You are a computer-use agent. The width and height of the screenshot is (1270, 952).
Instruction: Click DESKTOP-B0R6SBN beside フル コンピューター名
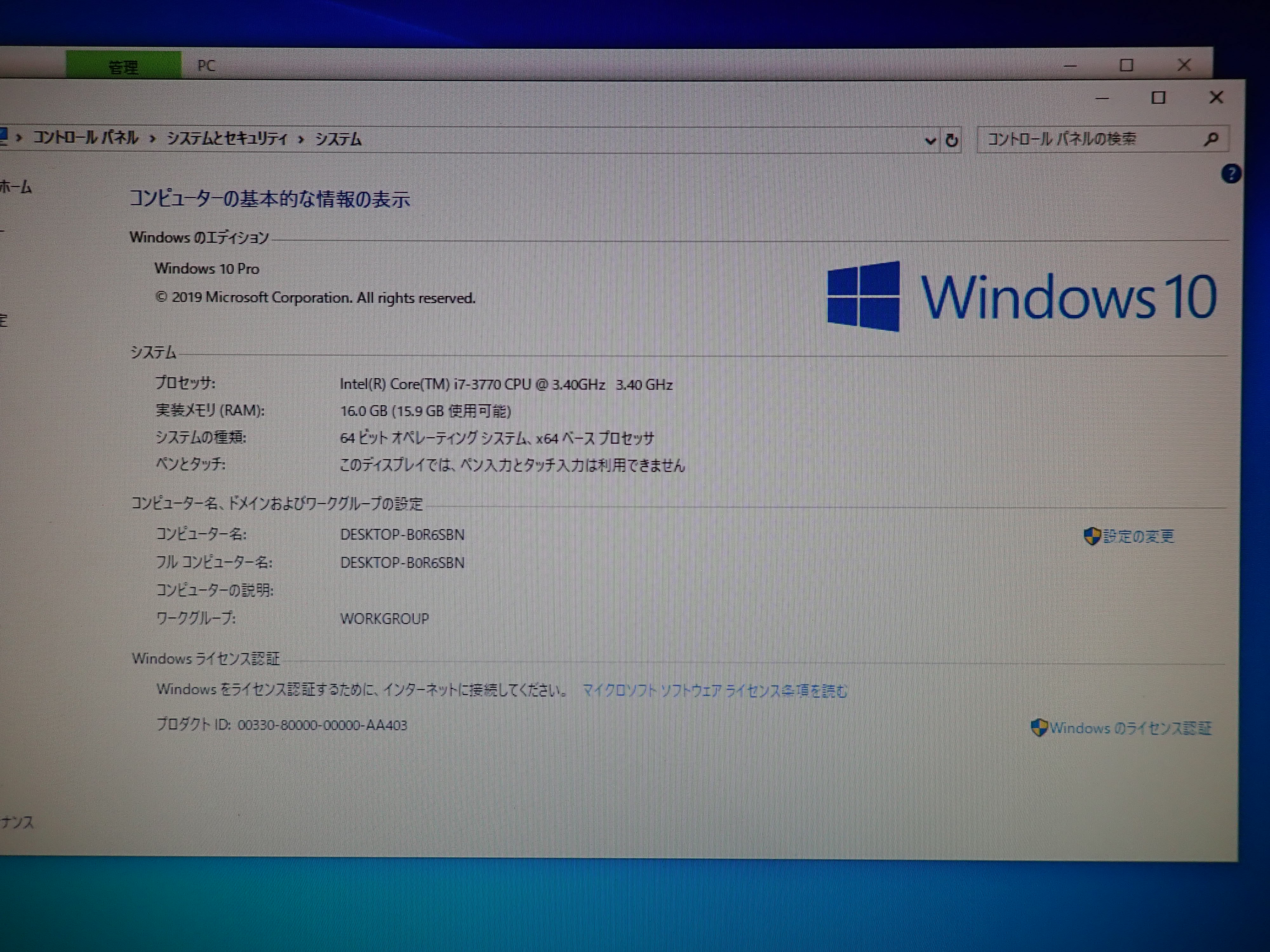point(402,562)
